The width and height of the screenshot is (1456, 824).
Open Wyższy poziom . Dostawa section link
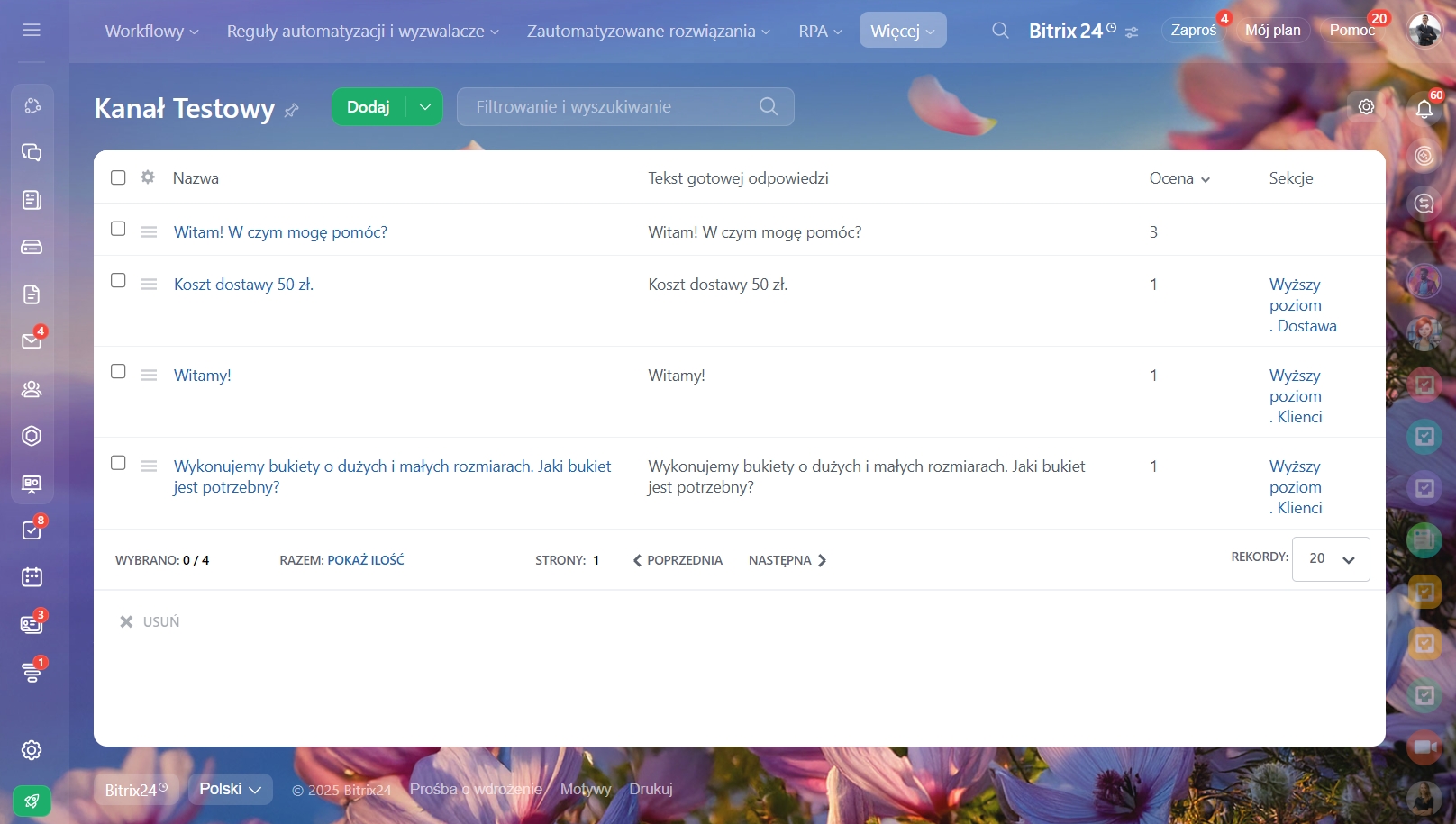point(1303,305)
